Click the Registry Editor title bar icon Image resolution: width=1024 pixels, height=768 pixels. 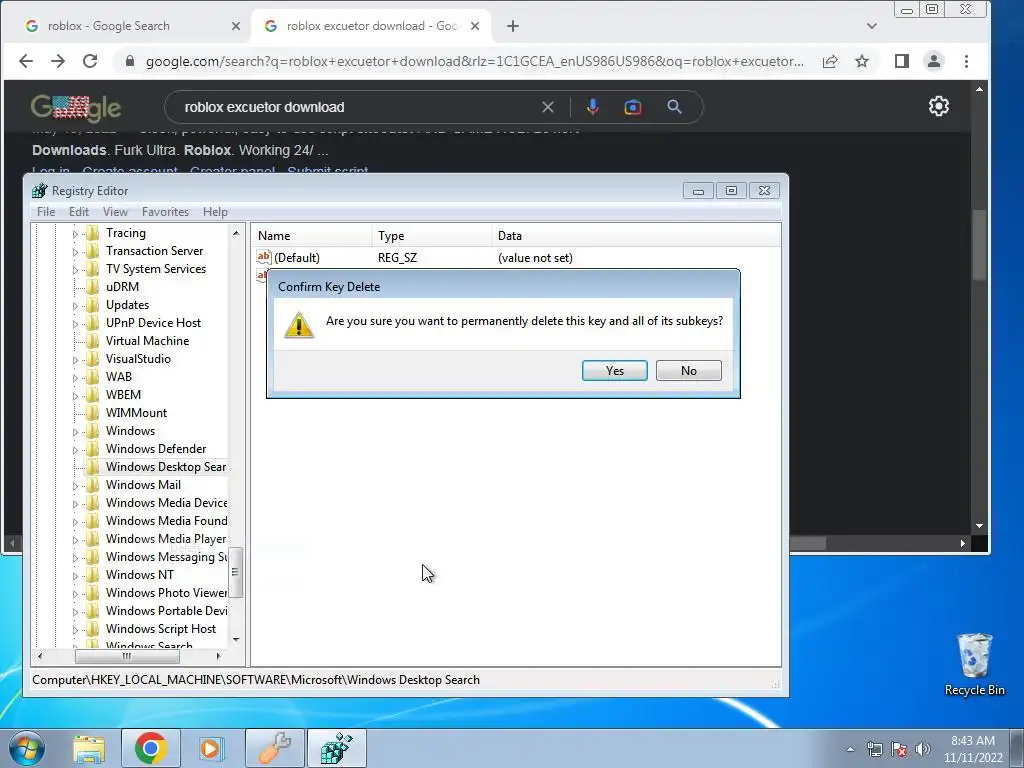40,191
